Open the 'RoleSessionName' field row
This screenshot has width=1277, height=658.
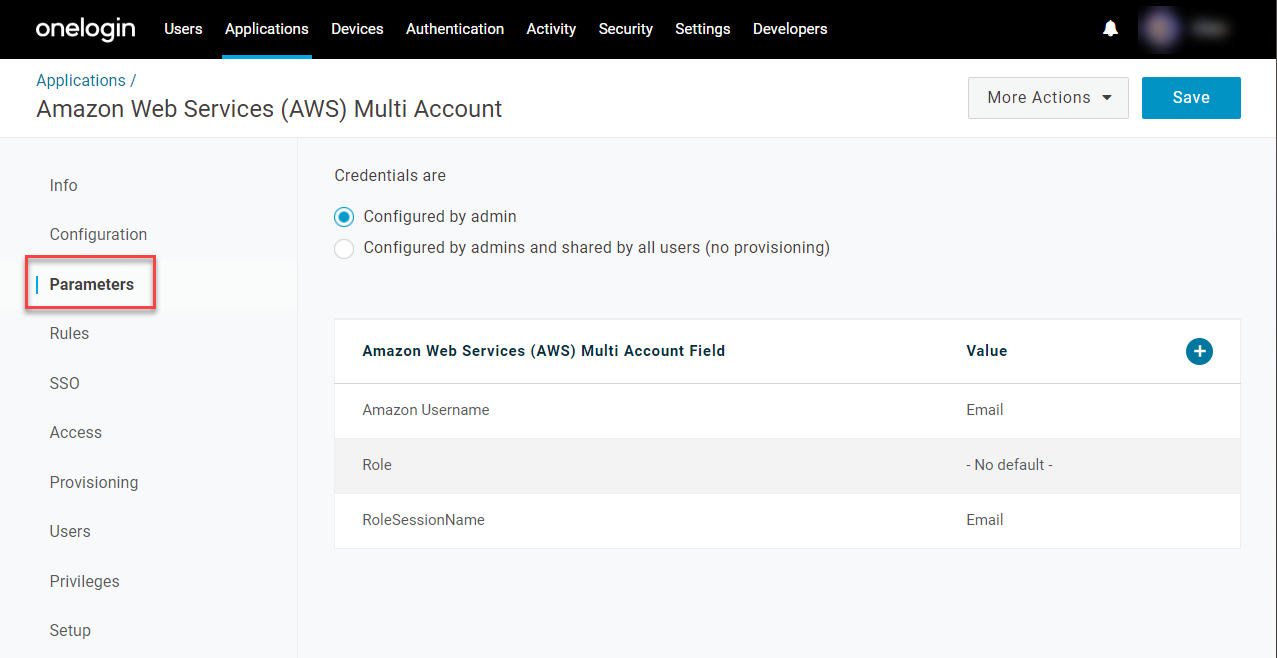click(787, 521)
